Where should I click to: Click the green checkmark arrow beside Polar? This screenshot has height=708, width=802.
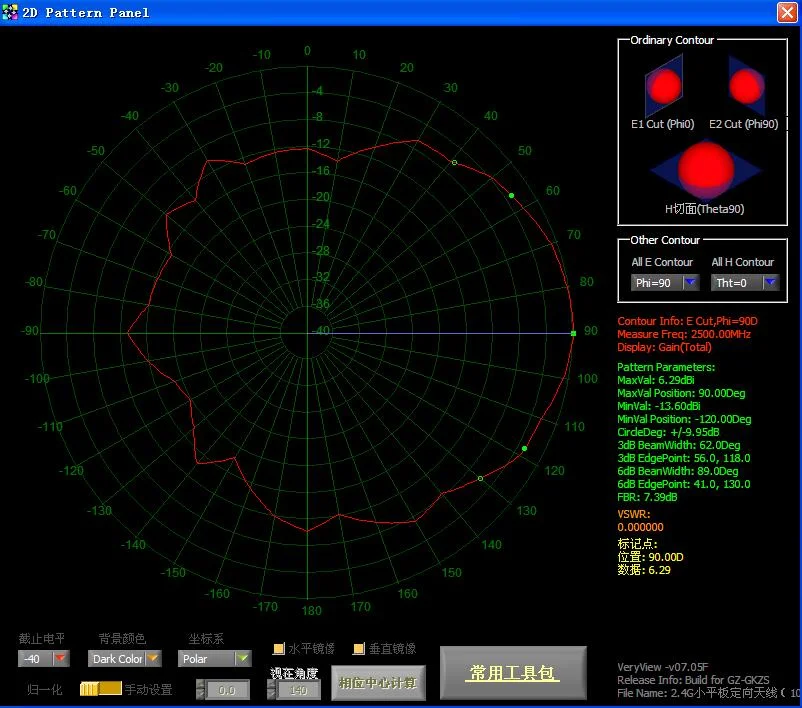click(242, 659)
